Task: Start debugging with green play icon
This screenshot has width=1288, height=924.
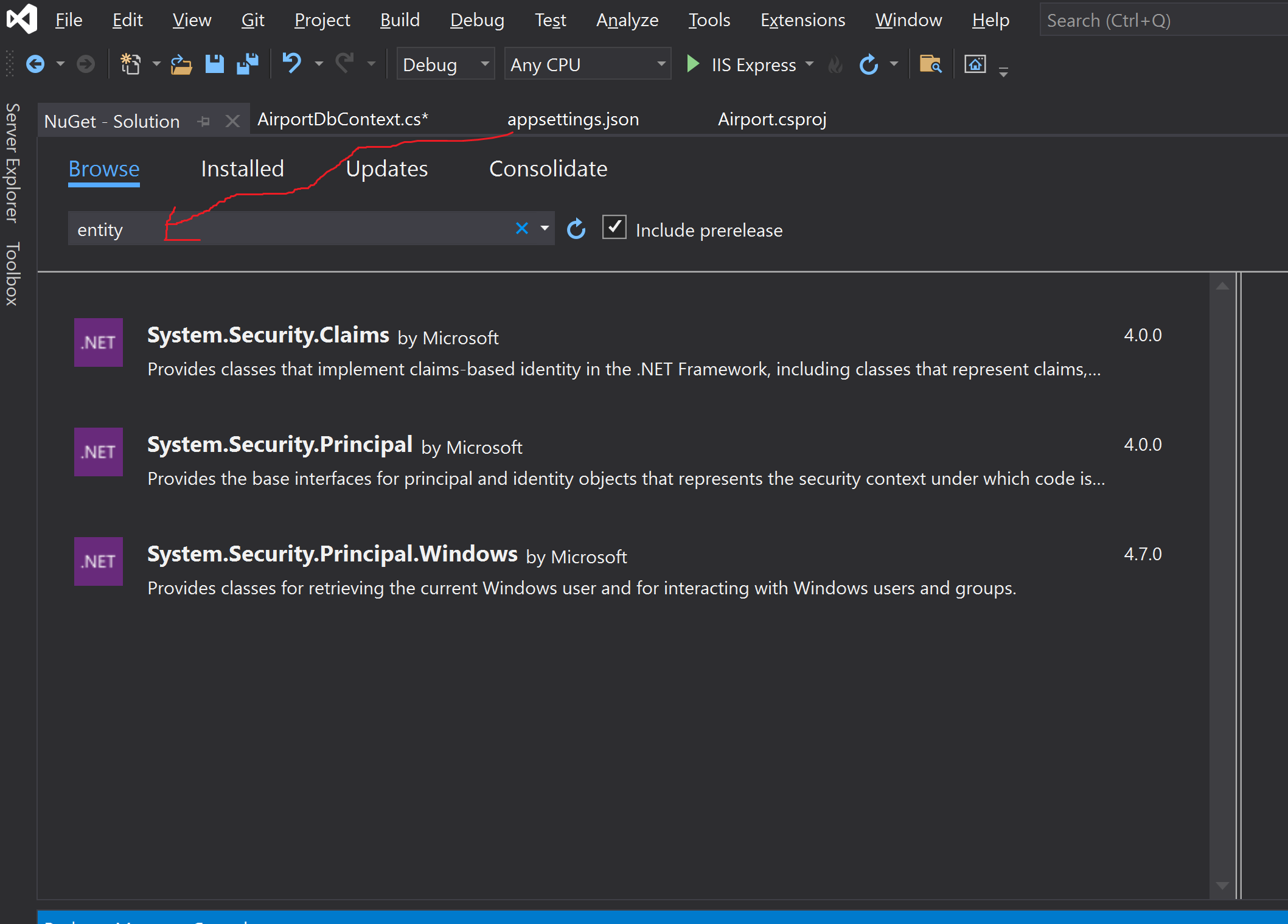Action: [692, 64]
